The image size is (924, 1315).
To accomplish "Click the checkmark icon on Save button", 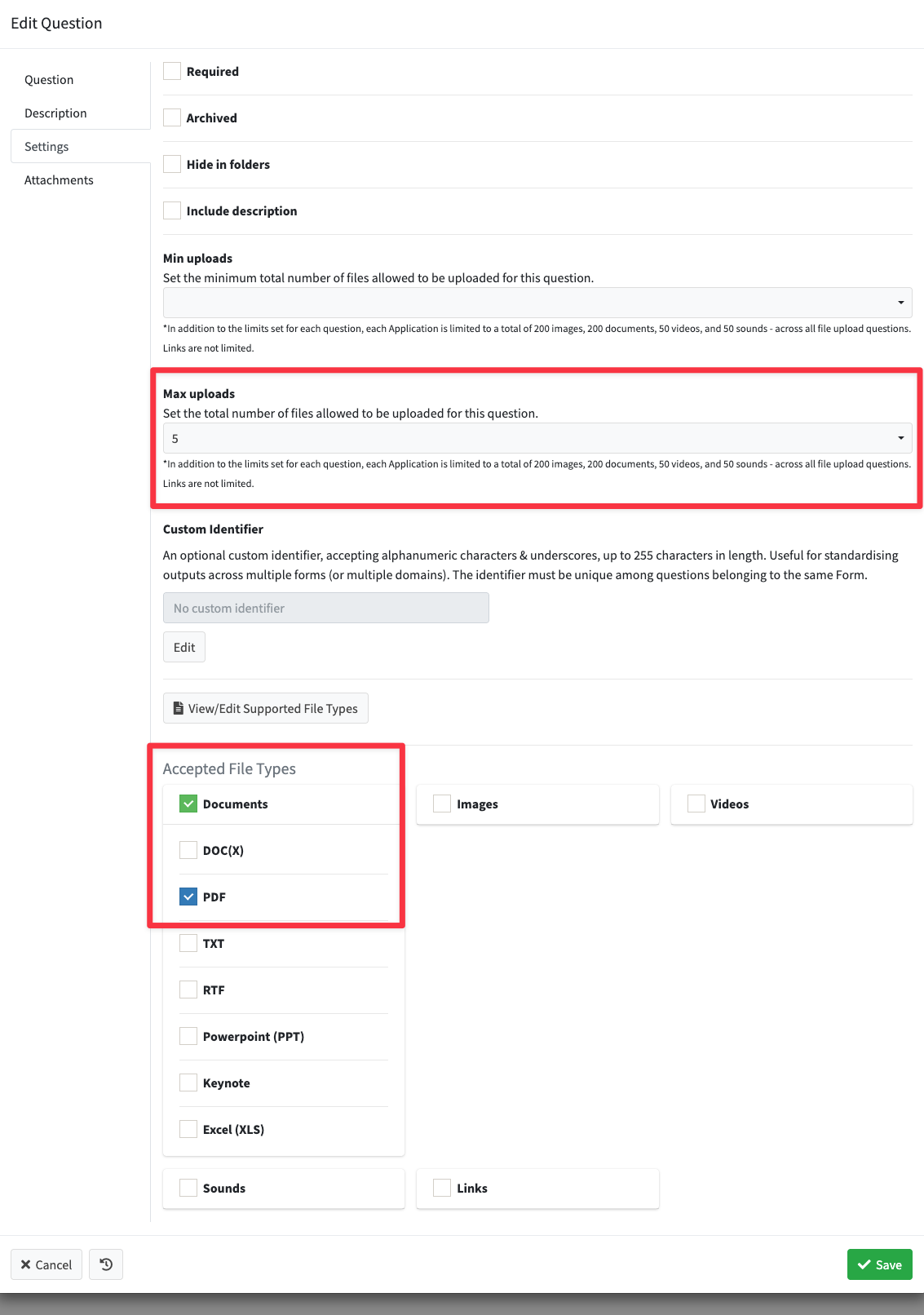I will (864, 1264).
